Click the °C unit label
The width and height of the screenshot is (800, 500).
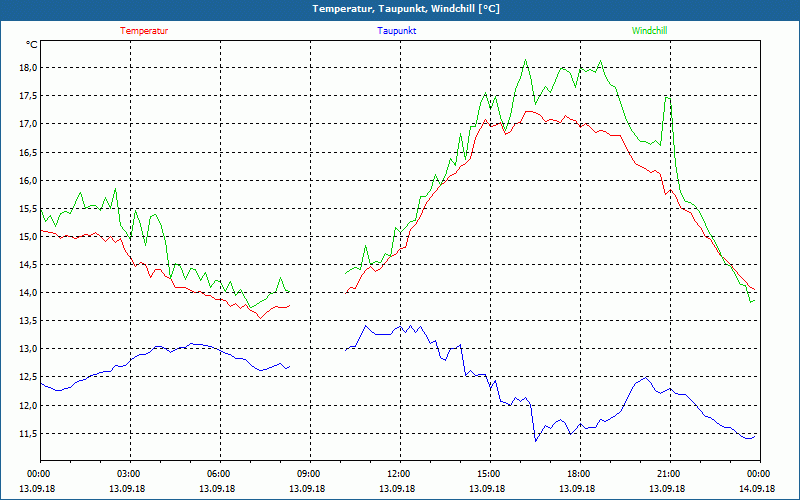click(32, 45)
